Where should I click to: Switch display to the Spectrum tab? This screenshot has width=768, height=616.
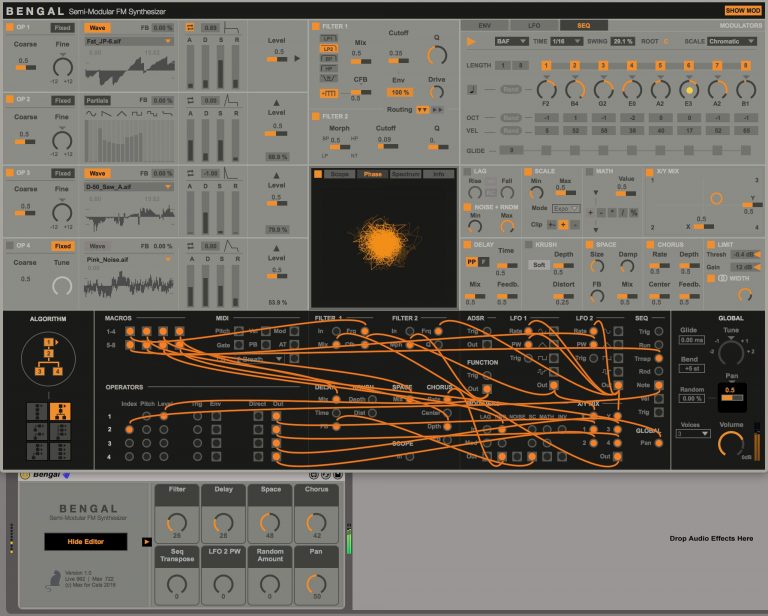point(406,174)
